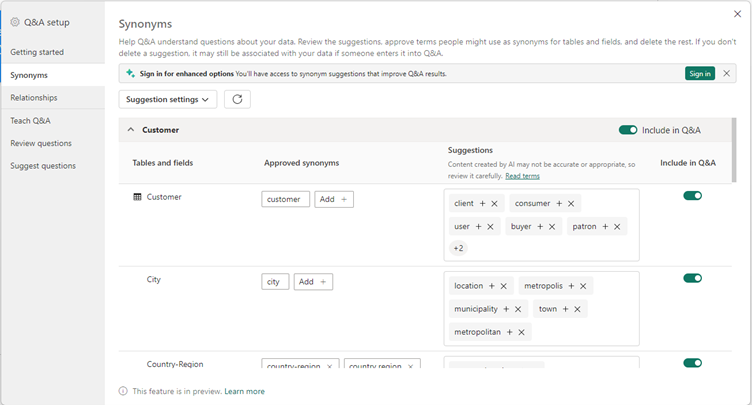Add 'buyer' as synonym via plus icon
This screenshot has width=752, height=405.
coord(540,226)
